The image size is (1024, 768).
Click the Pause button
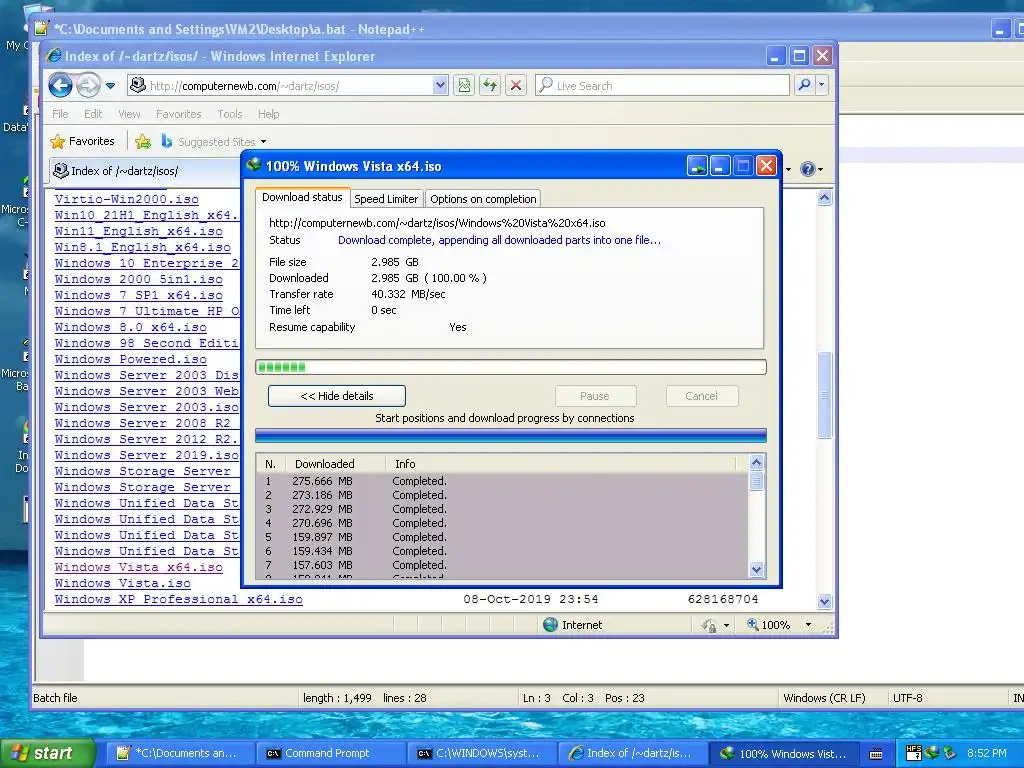pos(595,396)
